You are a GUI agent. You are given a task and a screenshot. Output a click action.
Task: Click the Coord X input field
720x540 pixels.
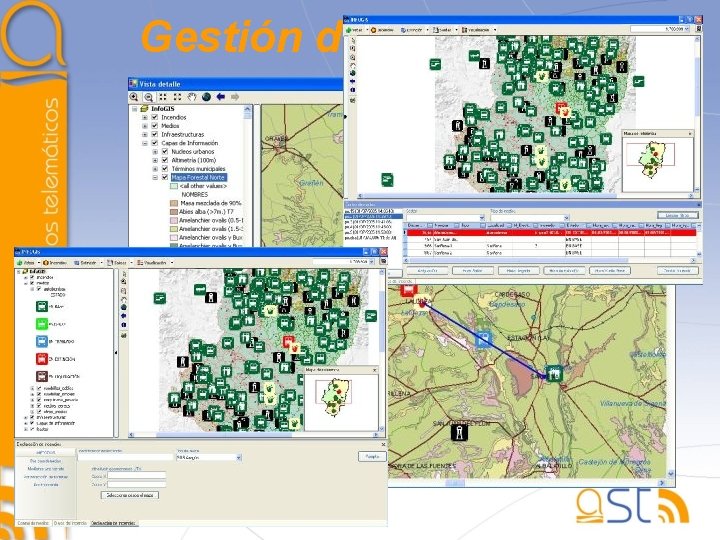click(136, 476)
